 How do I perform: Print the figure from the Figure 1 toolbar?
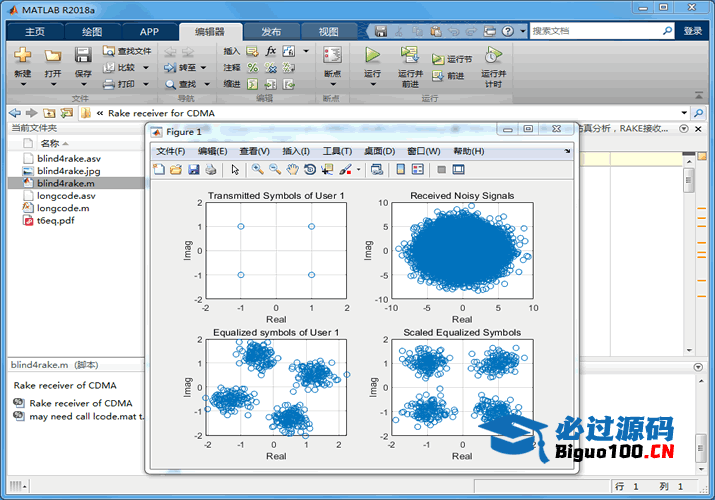pos(210,170)
